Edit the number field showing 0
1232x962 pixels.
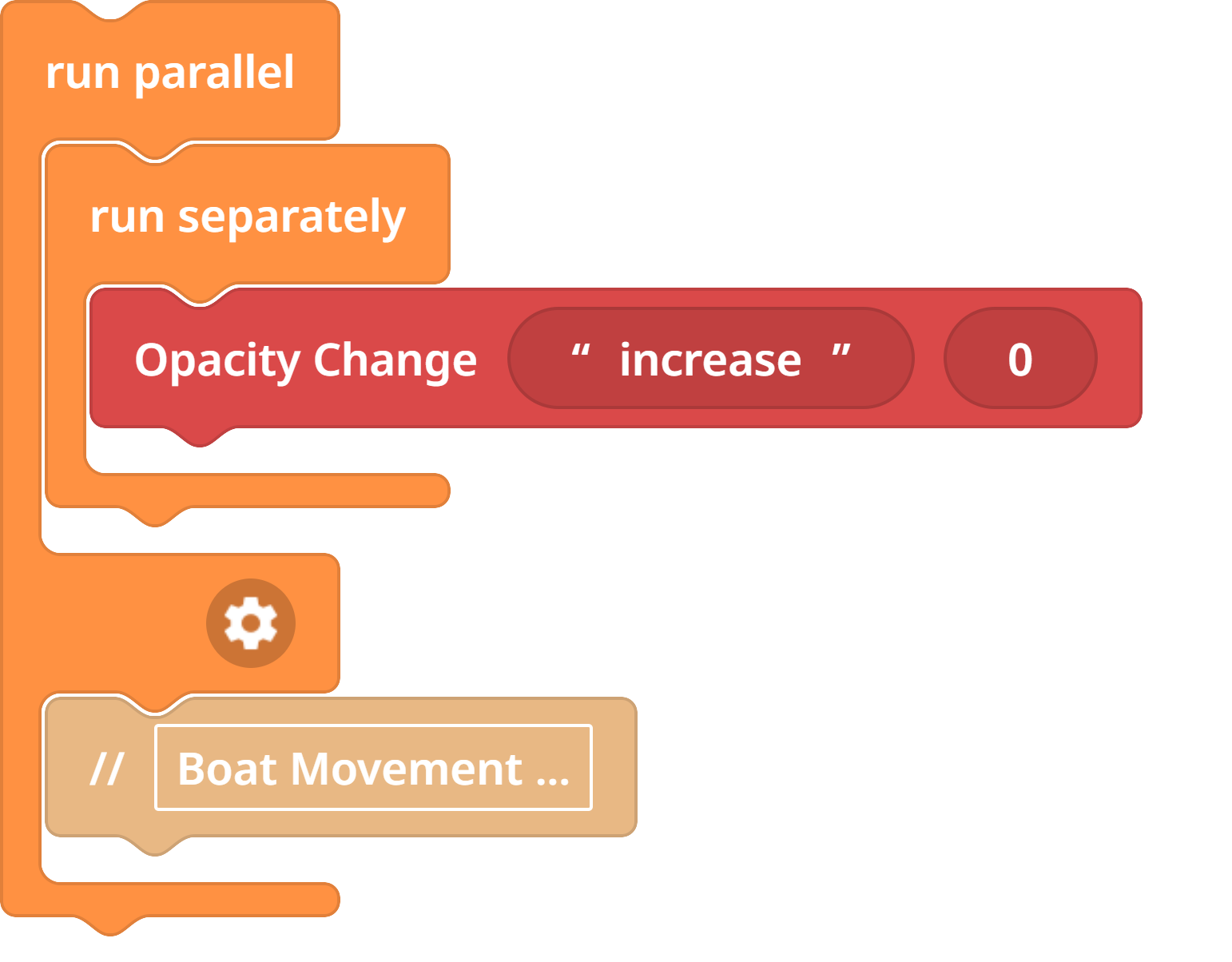click(x=1019, y=360)
